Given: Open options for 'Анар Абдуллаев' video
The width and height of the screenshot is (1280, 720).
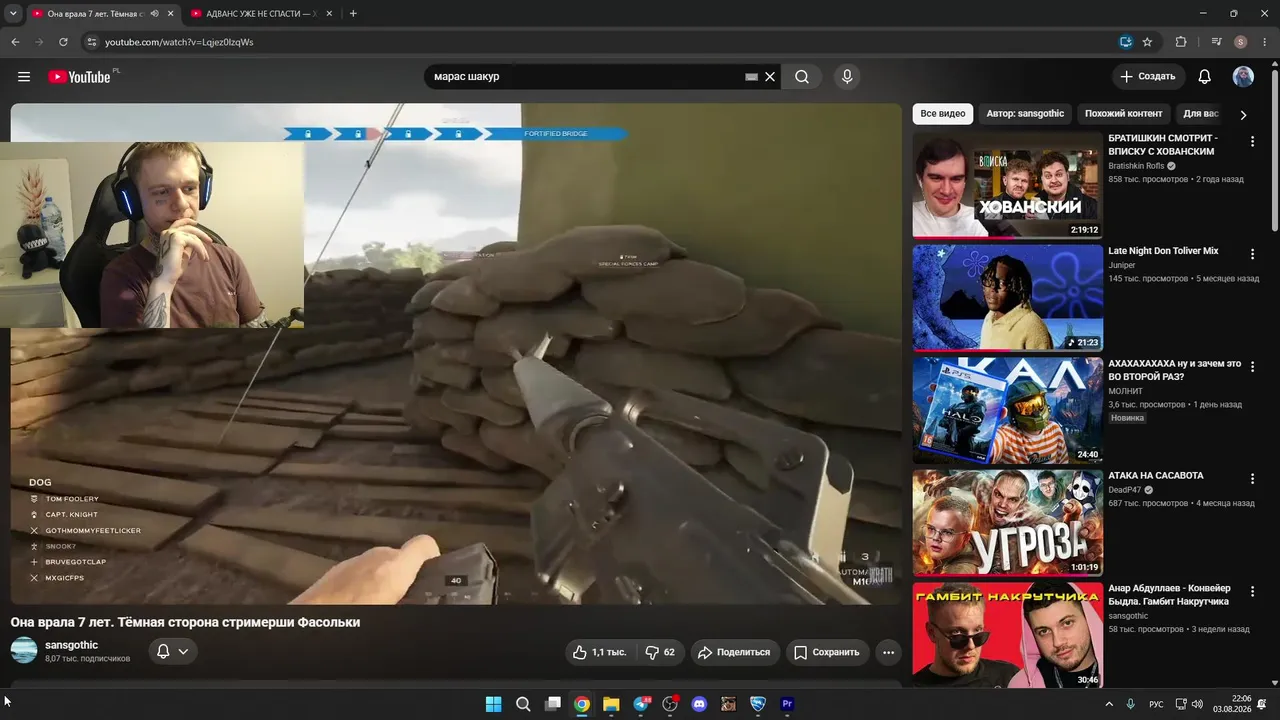Looking at the screenshot, I should pos(1252,592).
